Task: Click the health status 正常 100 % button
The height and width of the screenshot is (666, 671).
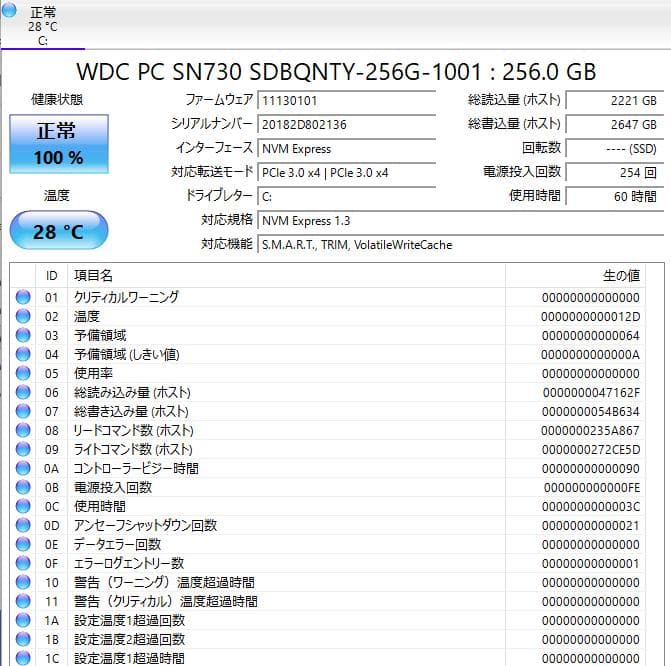Action: (x=59, y=144)
